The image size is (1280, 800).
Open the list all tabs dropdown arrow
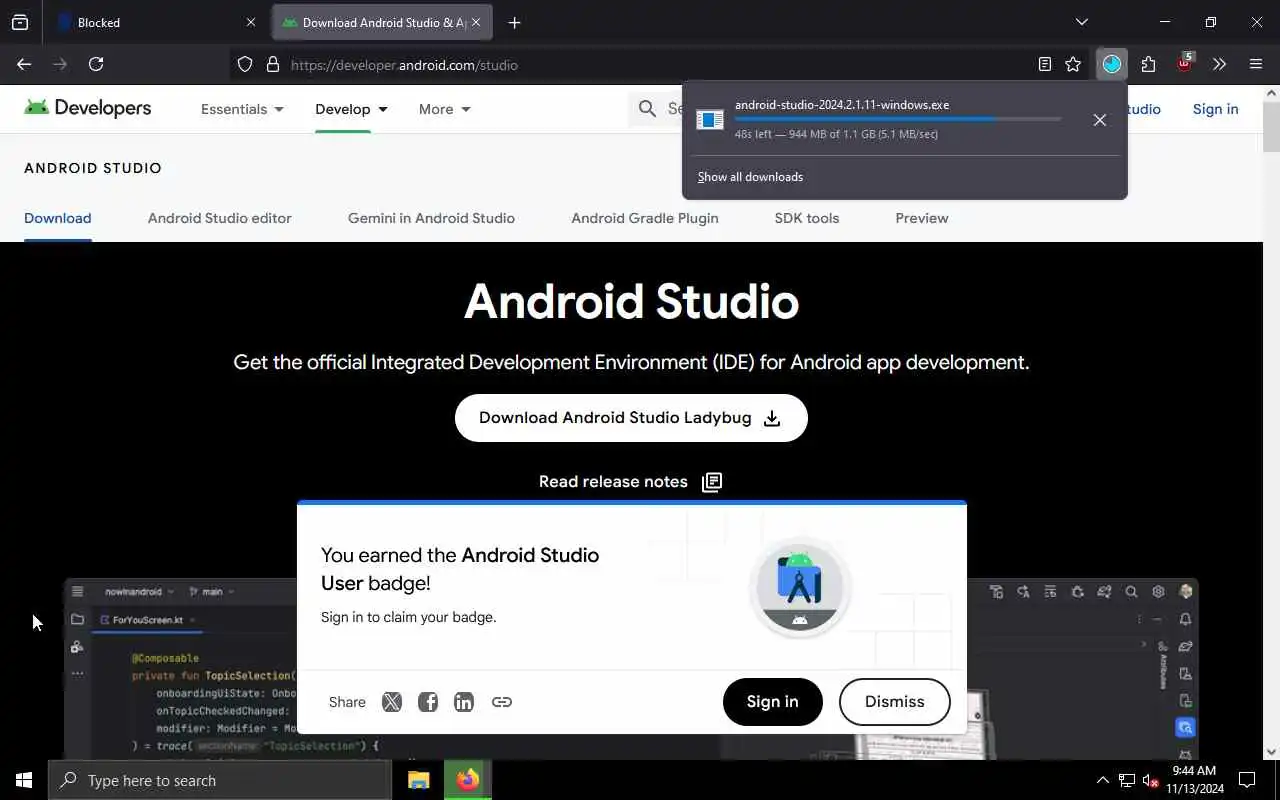click(1081, 22)
